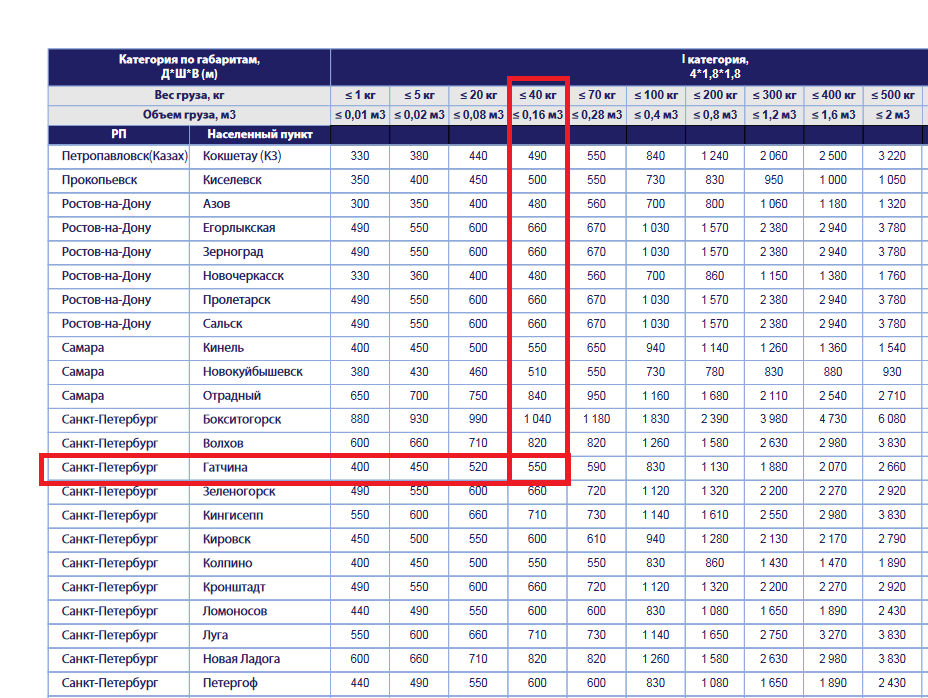
Task: Select the Новокуйбышевск destination cell
Action: [253, 372]
